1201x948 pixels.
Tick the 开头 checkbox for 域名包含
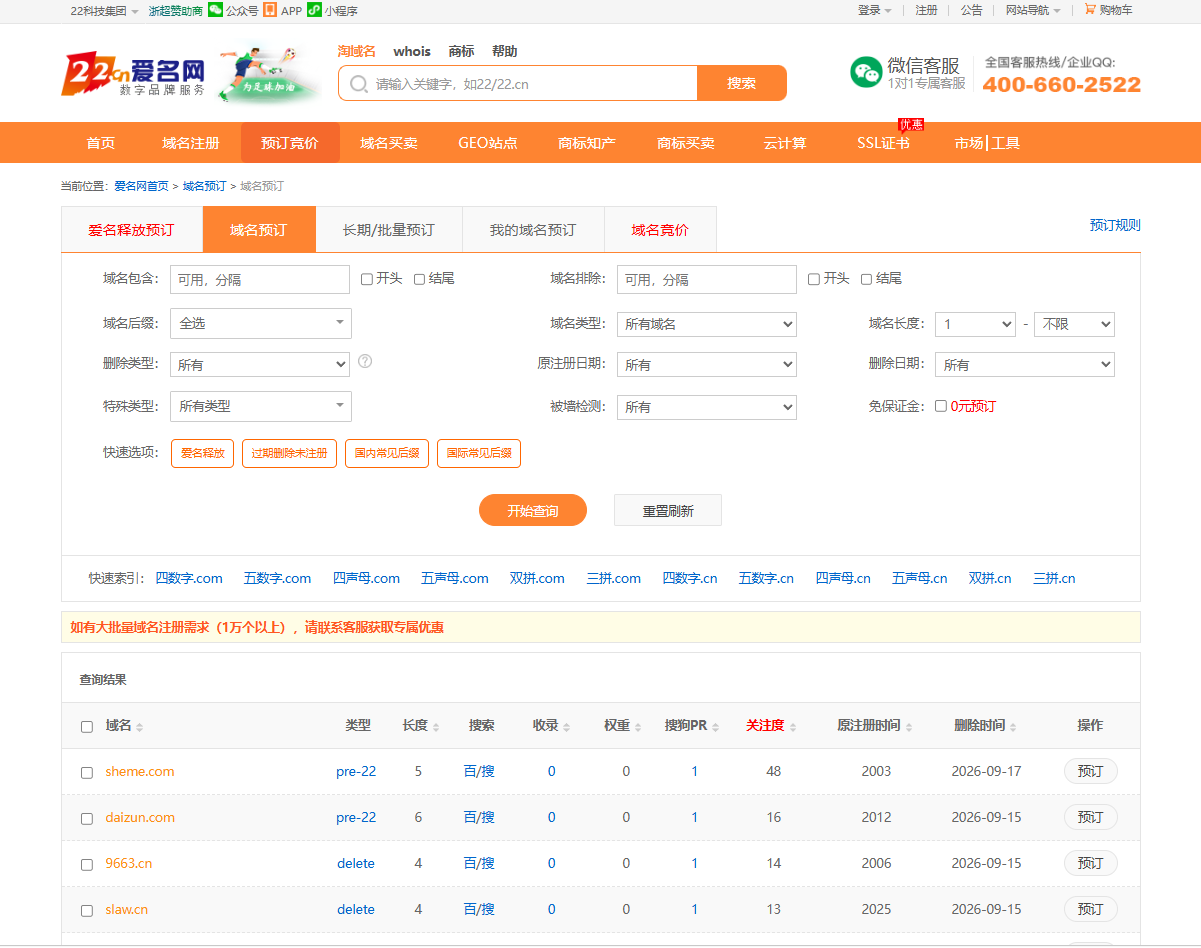[367, 279]
